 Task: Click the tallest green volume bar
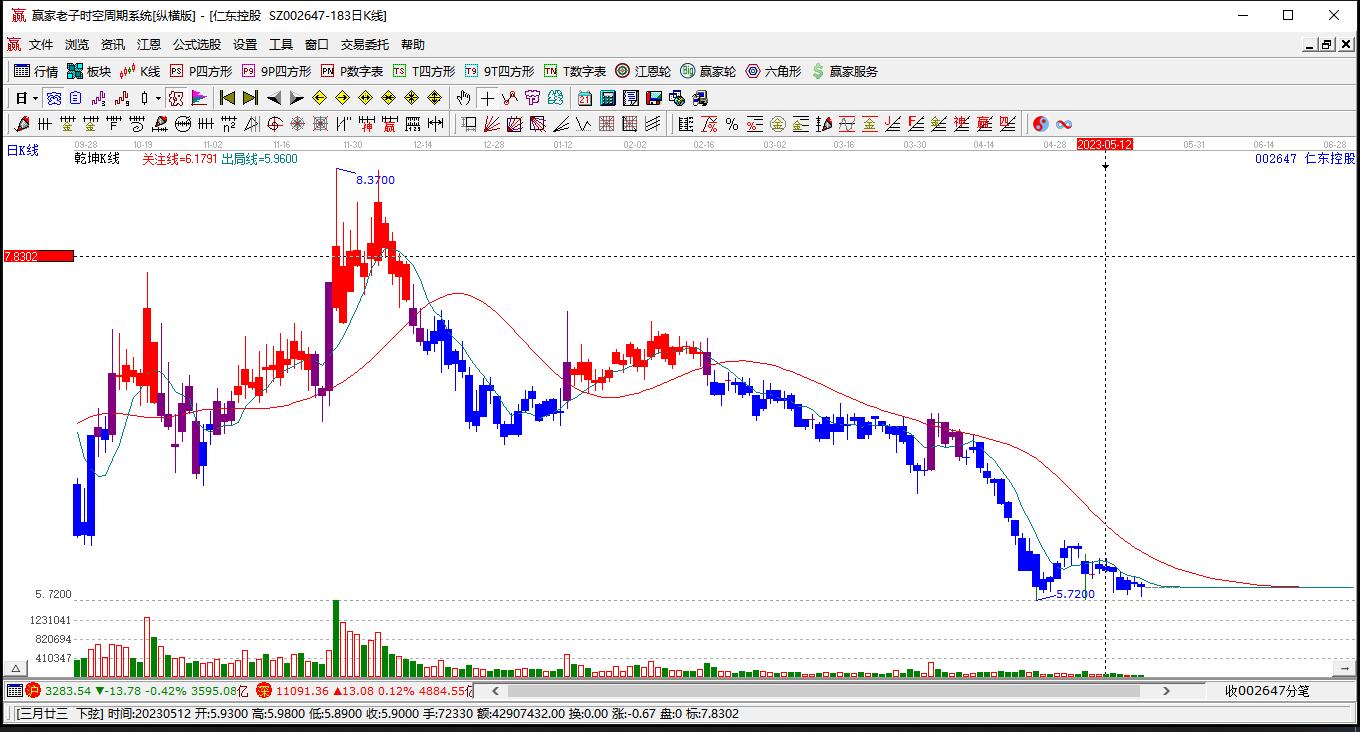click(336, 639)
